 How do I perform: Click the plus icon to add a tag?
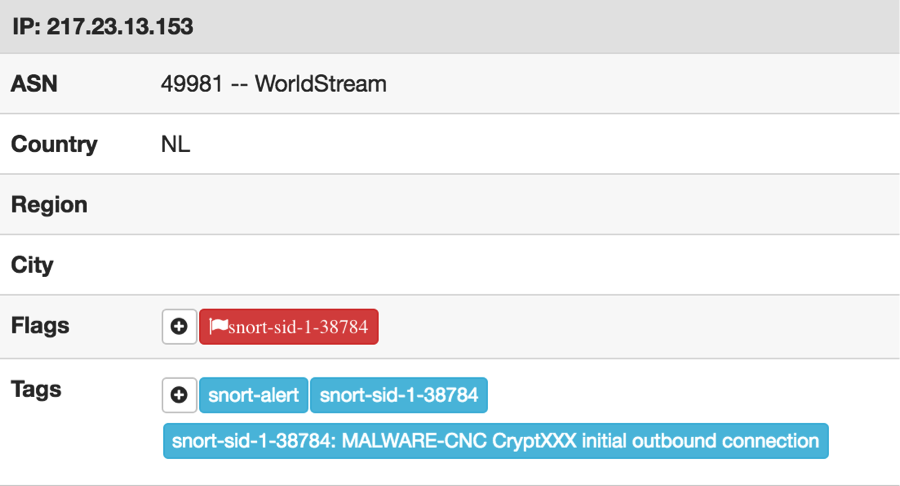coord(180,396)
